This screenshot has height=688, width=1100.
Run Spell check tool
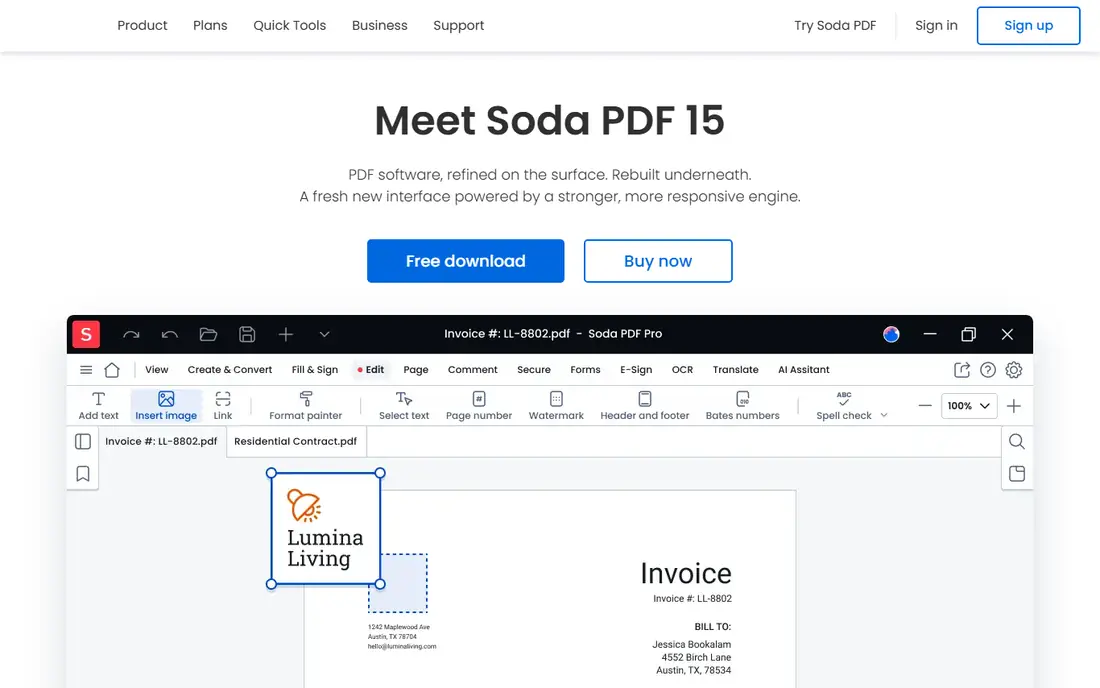point(843,406)
